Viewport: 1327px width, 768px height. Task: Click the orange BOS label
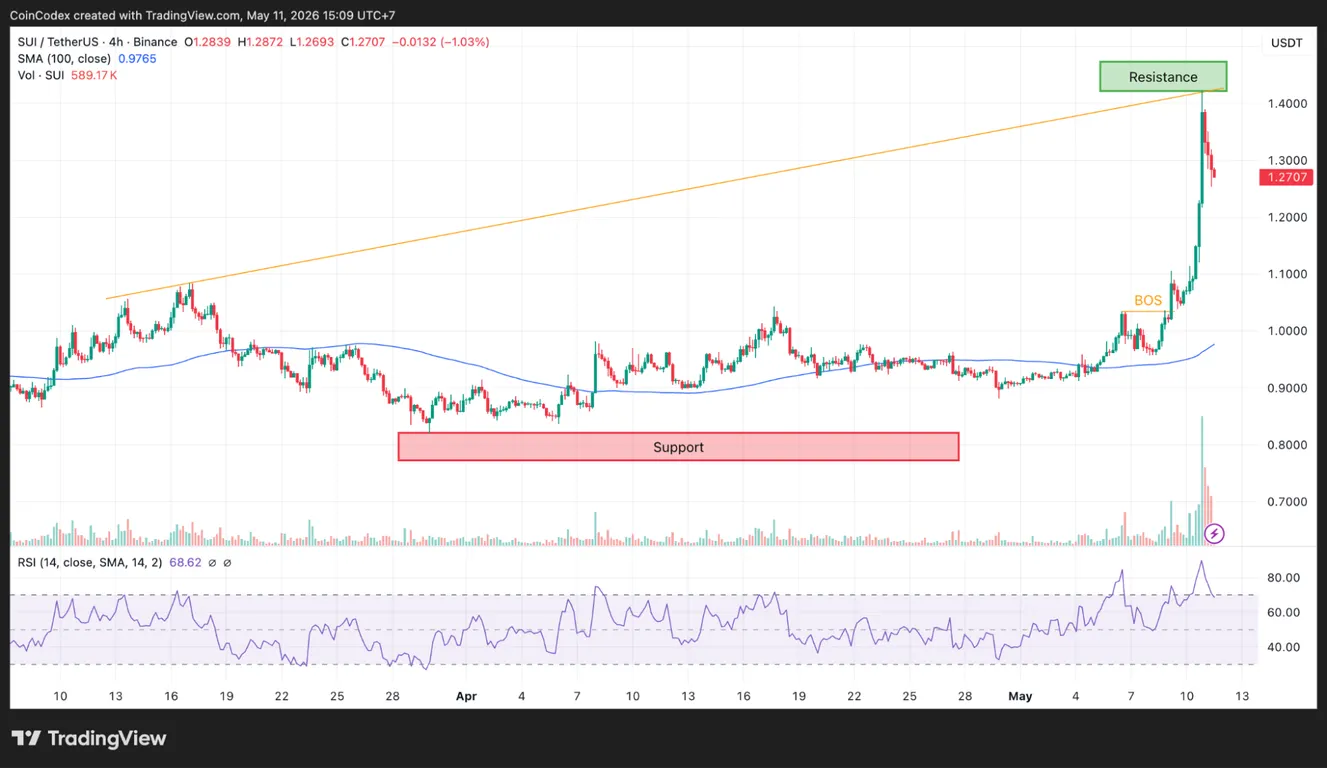(1148, 300)
